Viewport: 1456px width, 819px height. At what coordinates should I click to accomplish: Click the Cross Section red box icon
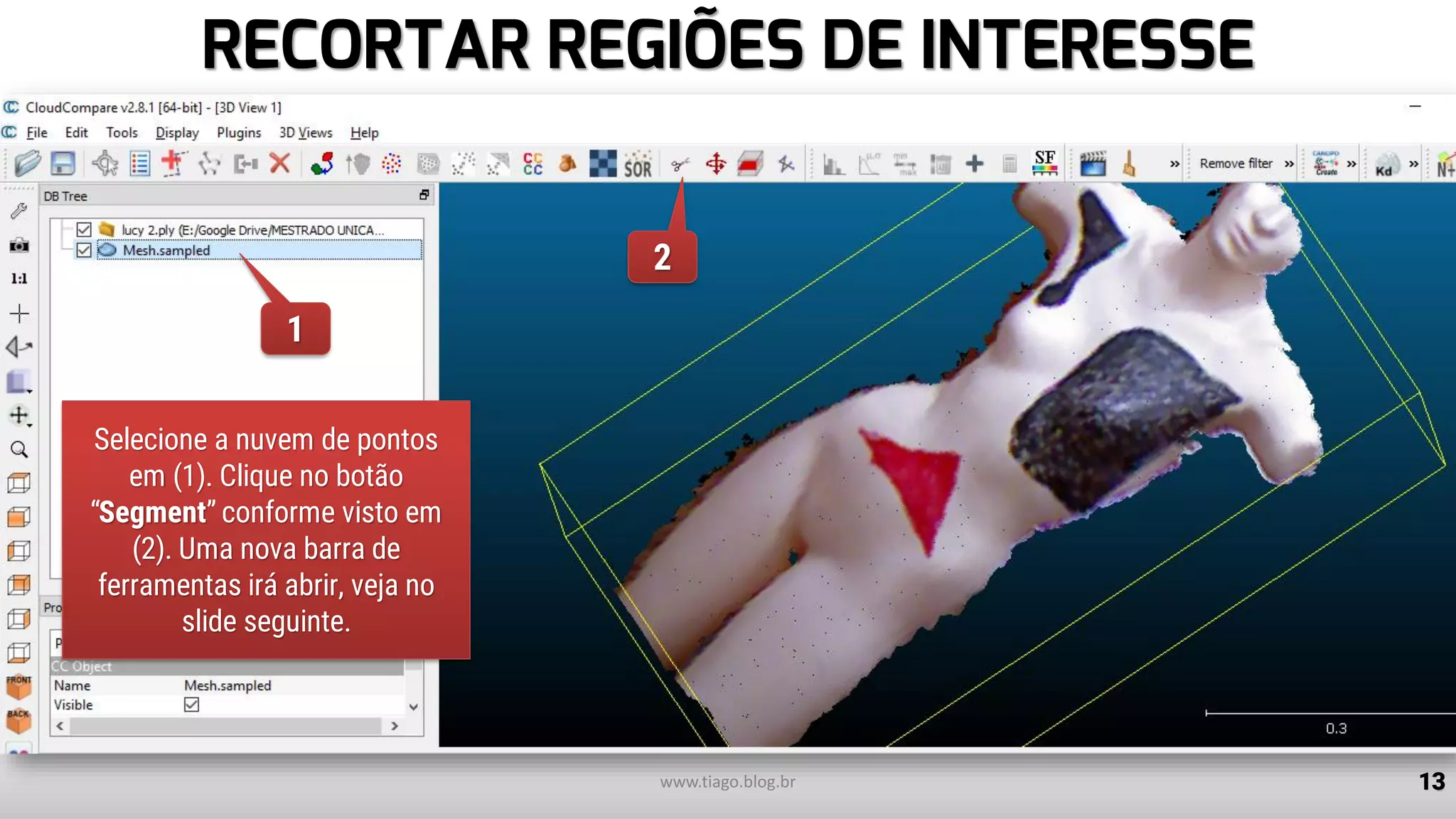tap(750, 164)
